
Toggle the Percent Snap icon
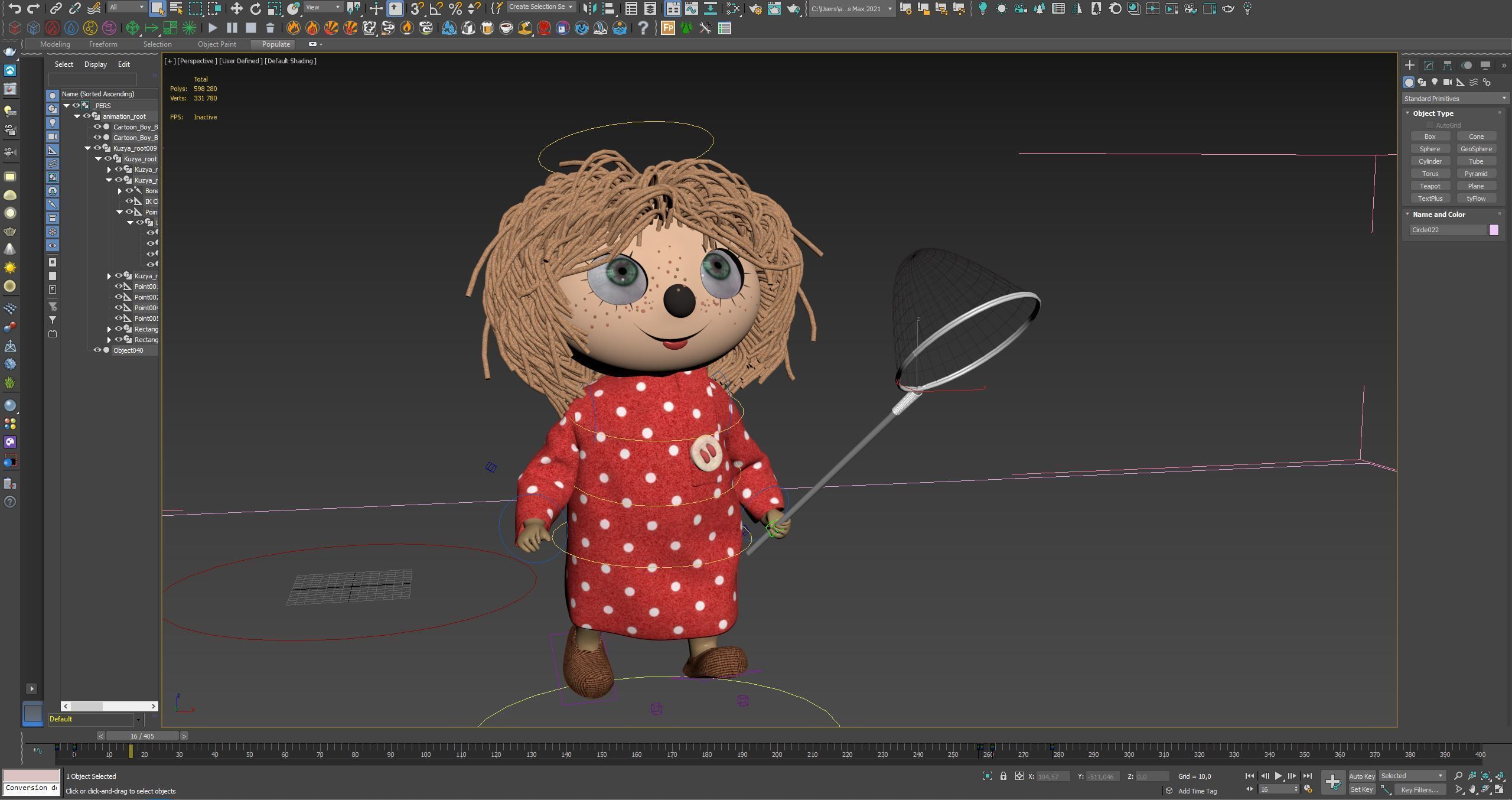(x=455, y=8)
